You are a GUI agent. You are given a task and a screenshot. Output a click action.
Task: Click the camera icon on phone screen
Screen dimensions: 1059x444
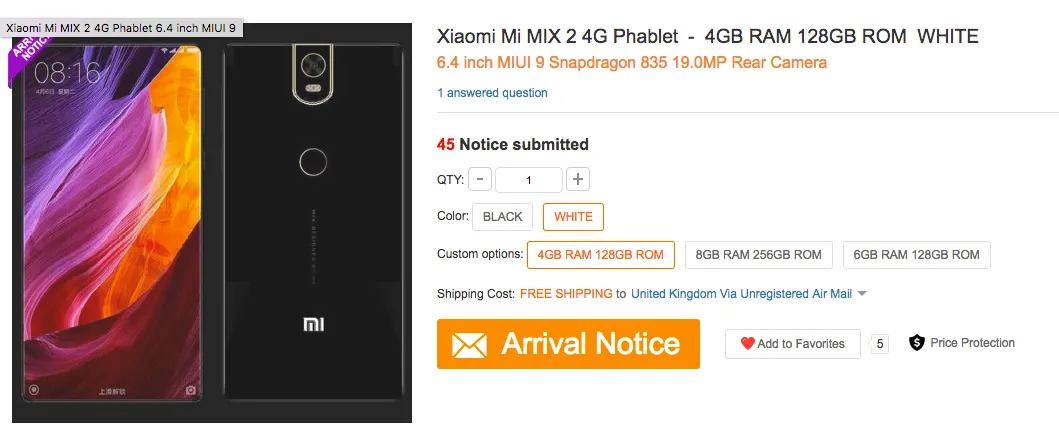click(191, 390)
